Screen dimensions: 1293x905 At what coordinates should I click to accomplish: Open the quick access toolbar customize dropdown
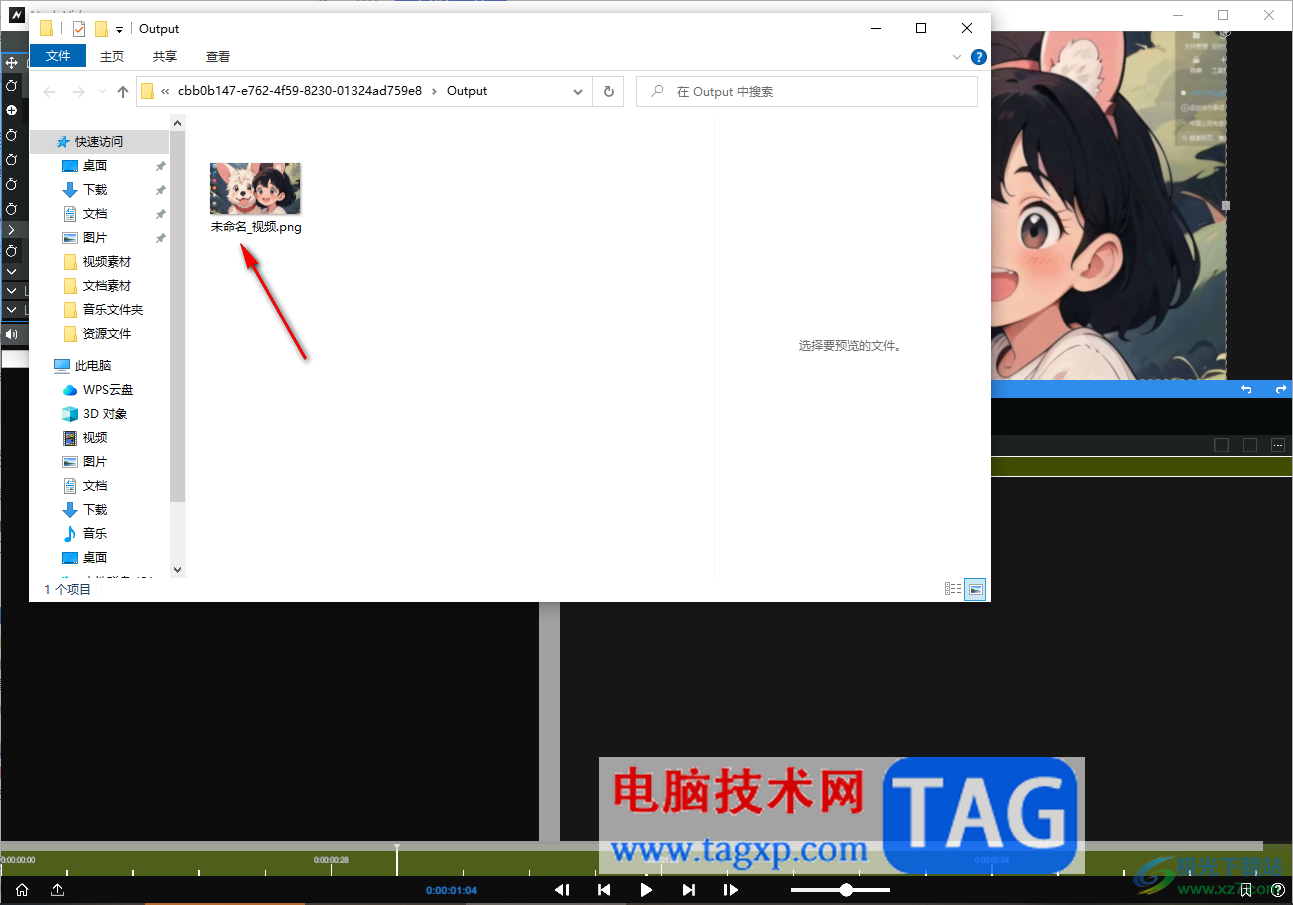click(119, 30)
